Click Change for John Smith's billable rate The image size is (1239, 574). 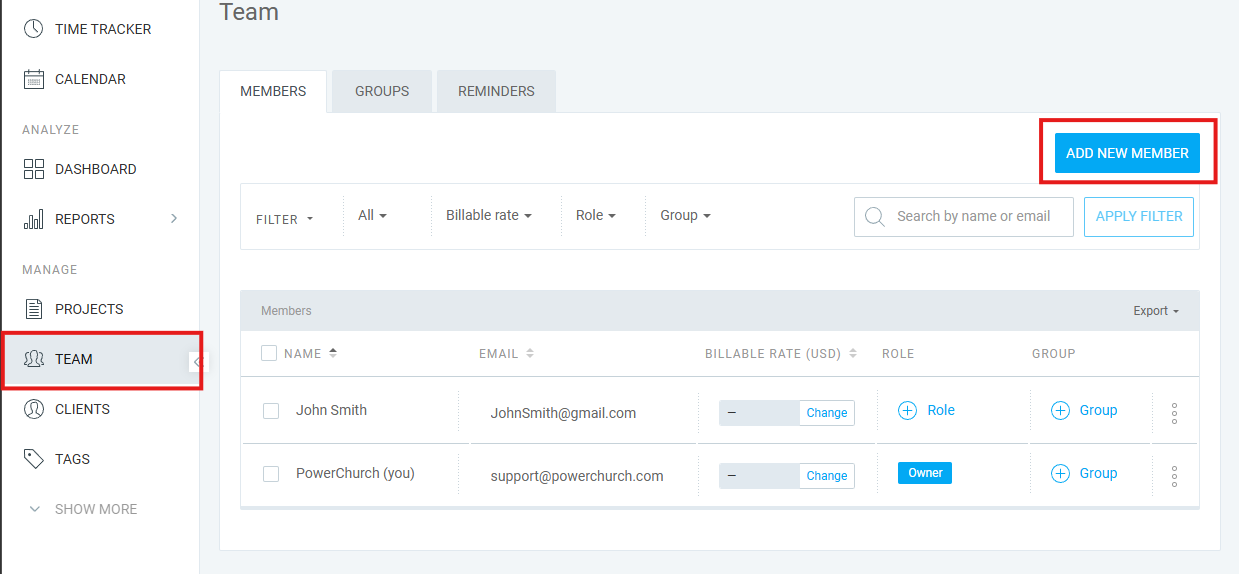[x=827, y=413]
